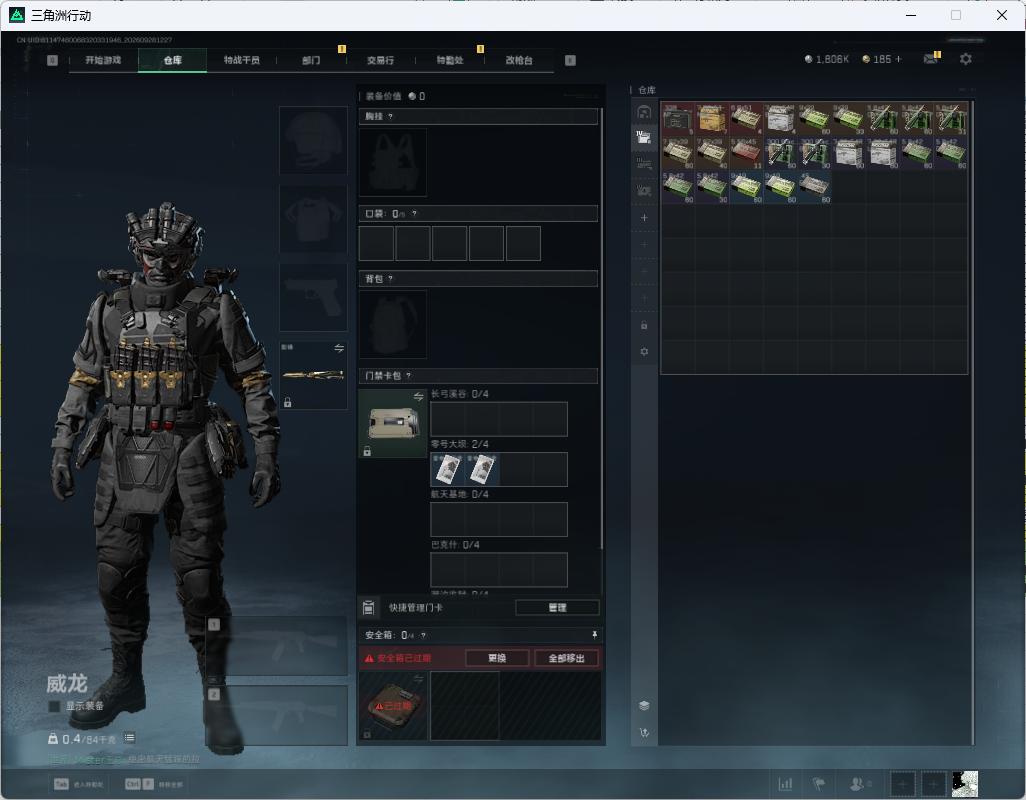Swap the melee knife via arrows icon
Viewport: 1026px width, 800px height.
(339, 349)
